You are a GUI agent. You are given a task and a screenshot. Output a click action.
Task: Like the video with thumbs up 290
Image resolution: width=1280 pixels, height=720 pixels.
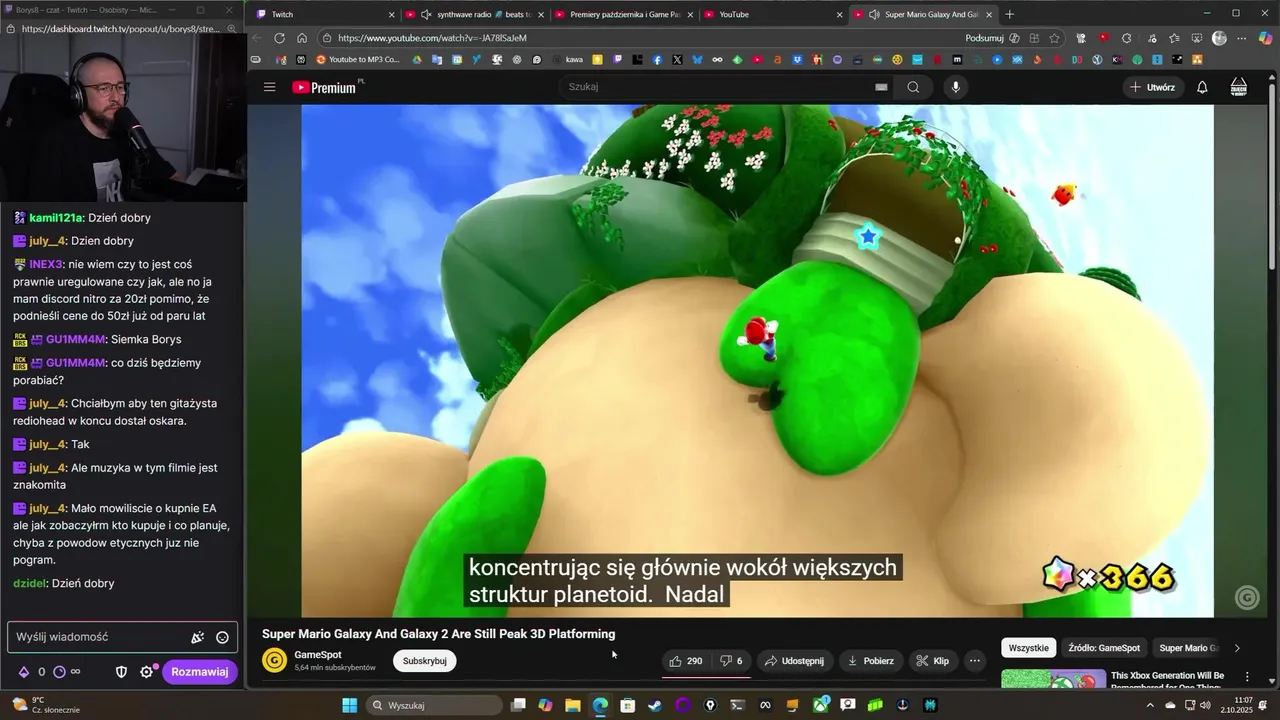click(686, 661)
